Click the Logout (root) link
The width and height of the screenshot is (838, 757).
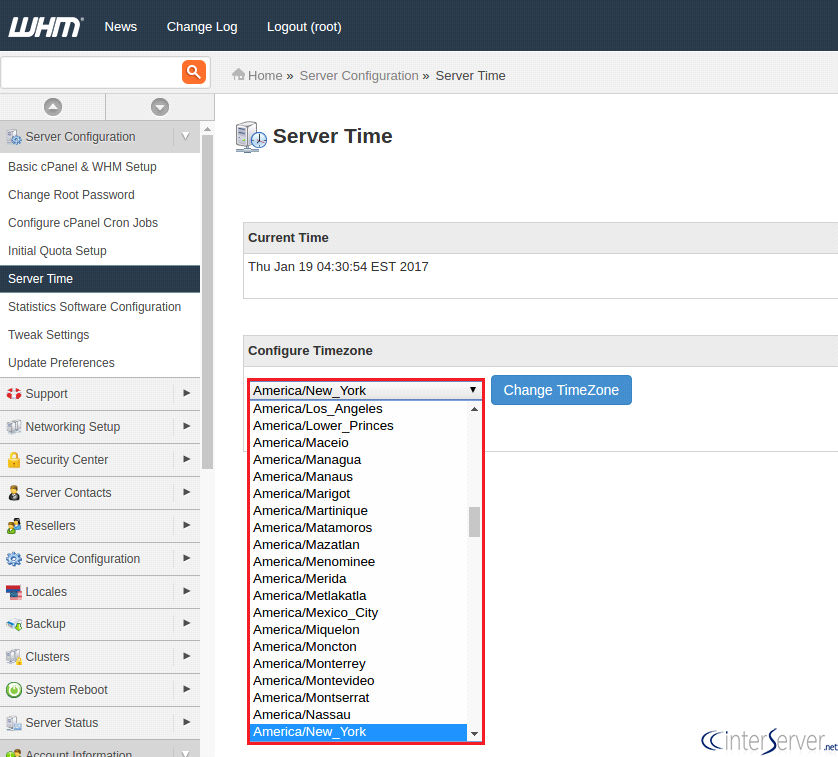[x=303, y=27]
